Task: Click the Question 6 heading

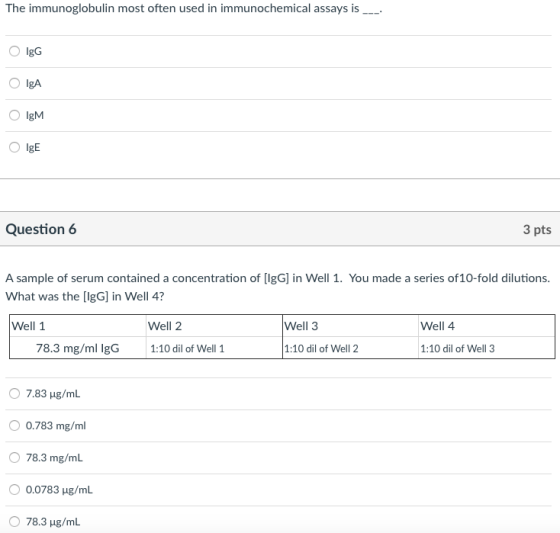Action: pyautogui.click(x=41, y=229)
